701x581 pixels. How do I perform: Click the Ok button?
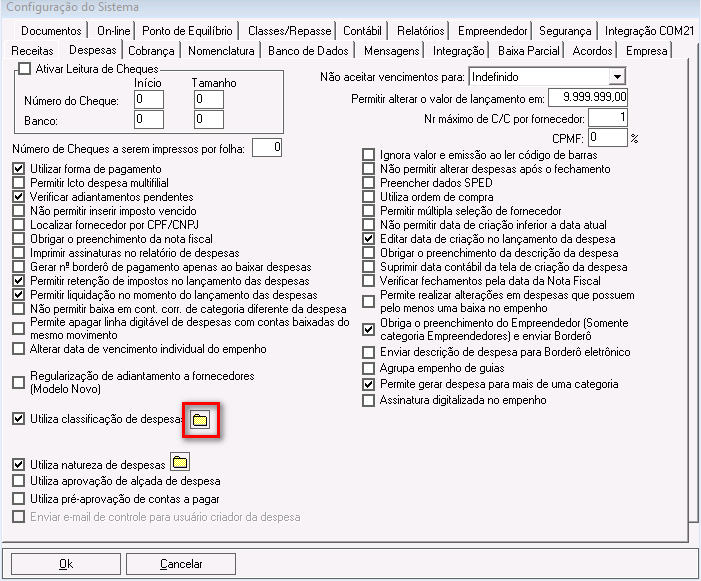[x=66, y=564]
